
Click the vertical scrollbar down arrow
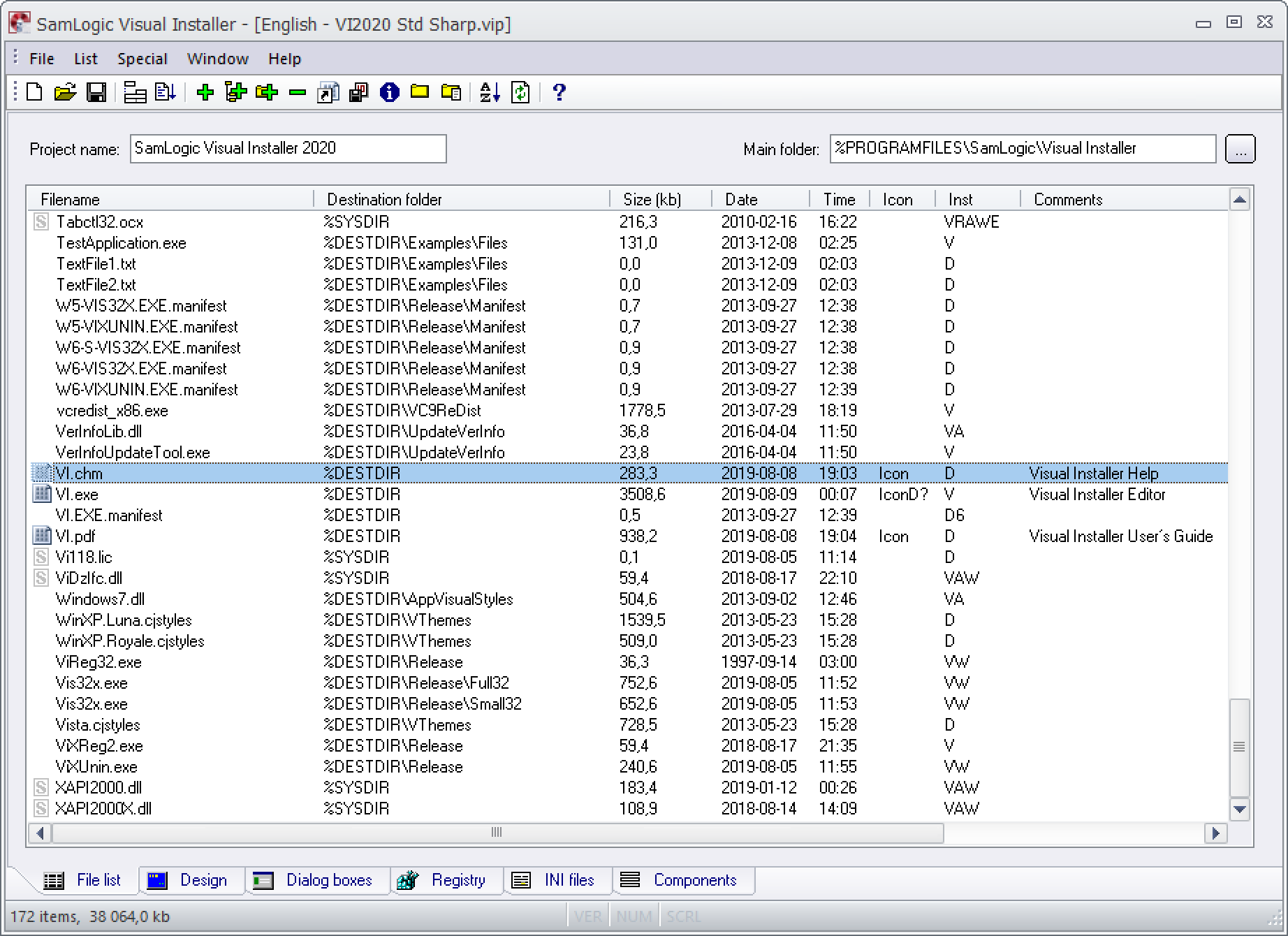click(1240, 810)
